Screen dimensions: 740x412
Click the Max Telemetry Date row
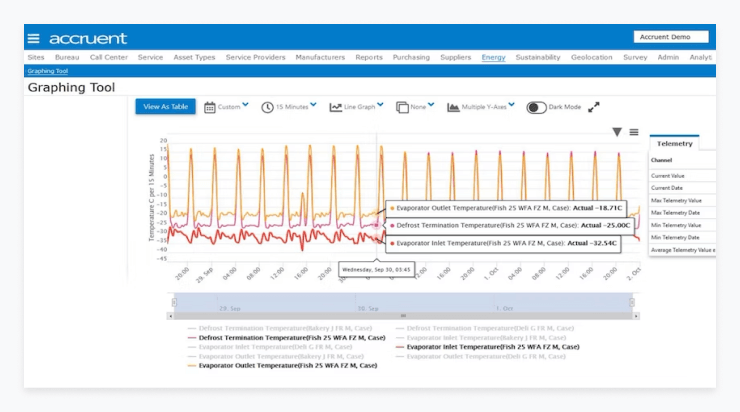tap(682, 213)
